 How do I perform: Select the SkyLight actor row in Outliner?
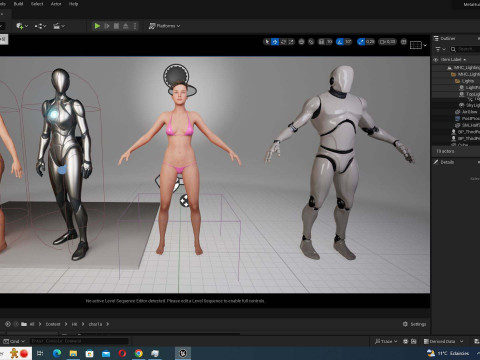(469, 105)
